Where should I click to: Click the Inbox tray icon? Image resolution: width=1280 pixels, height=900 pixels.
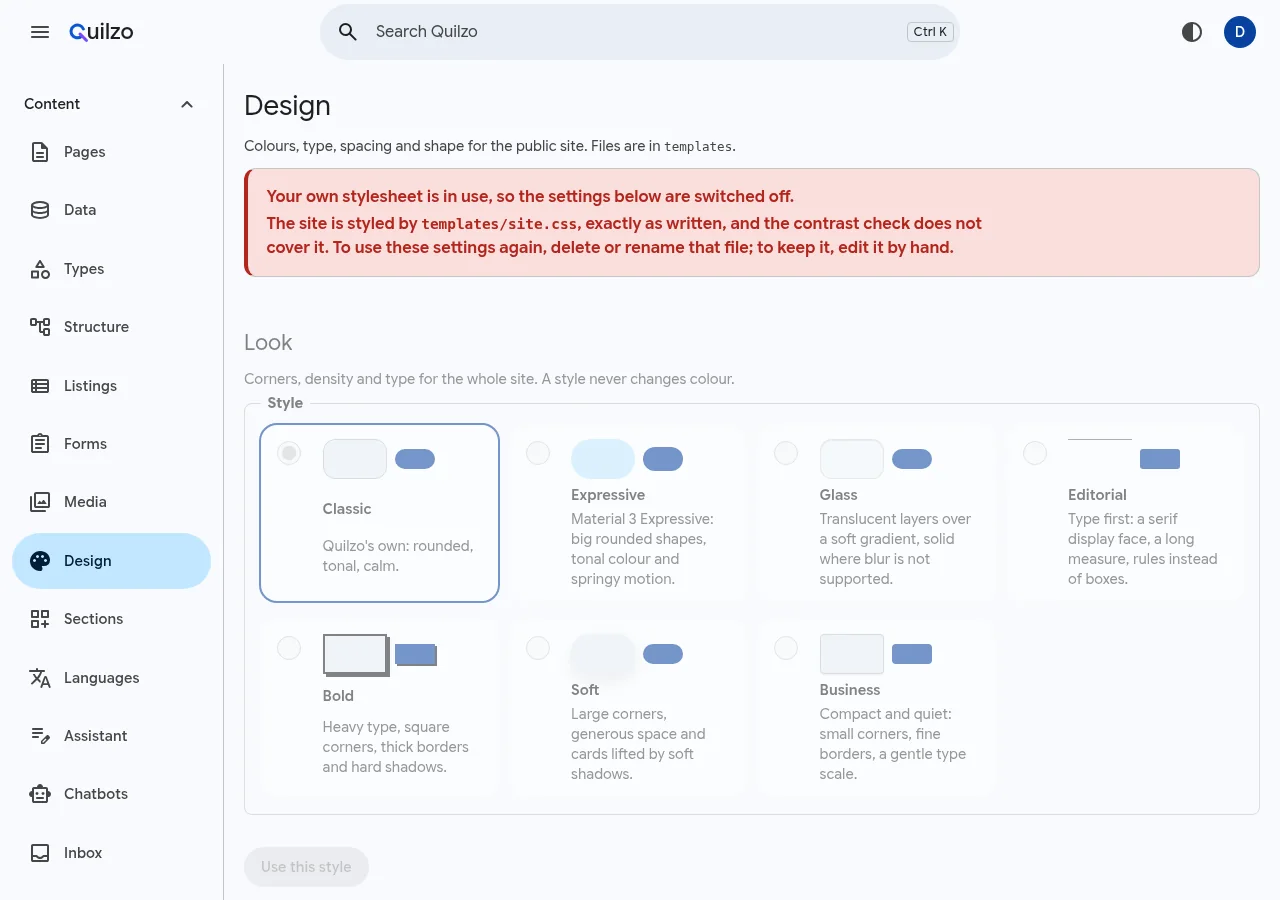[x=40, y=853]
